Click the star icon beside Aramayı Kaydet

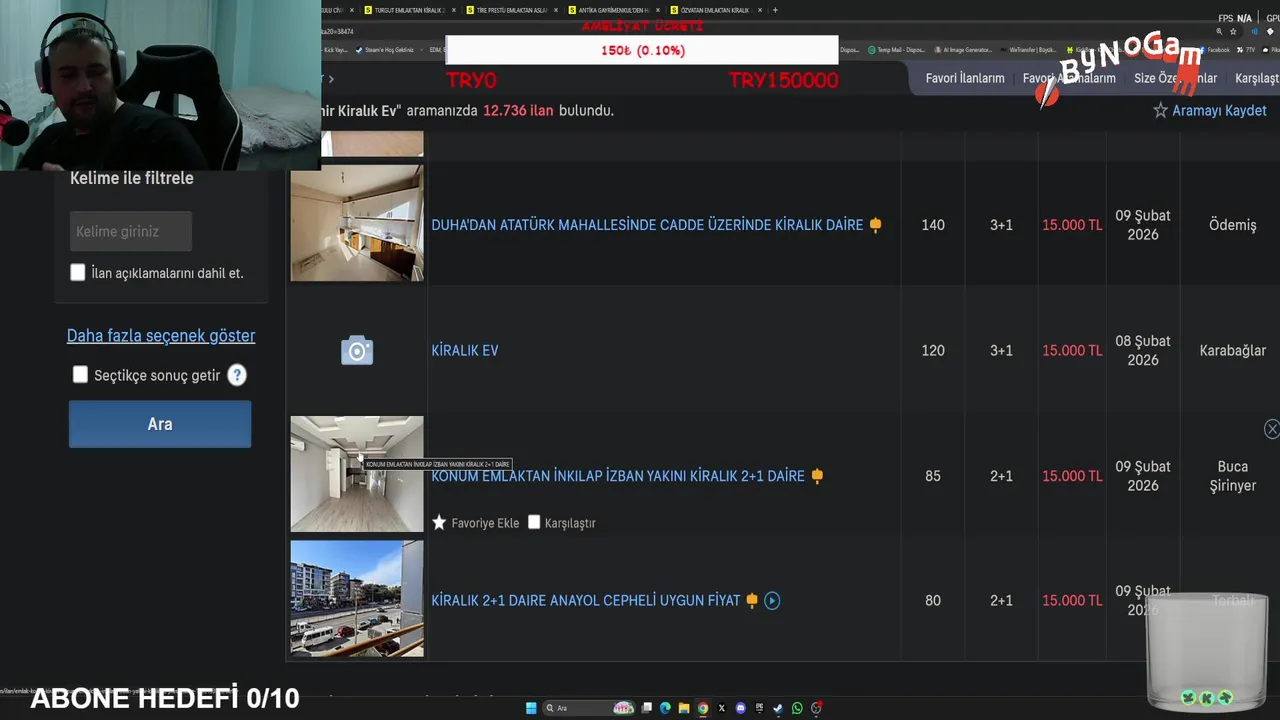coord(1160,111)
